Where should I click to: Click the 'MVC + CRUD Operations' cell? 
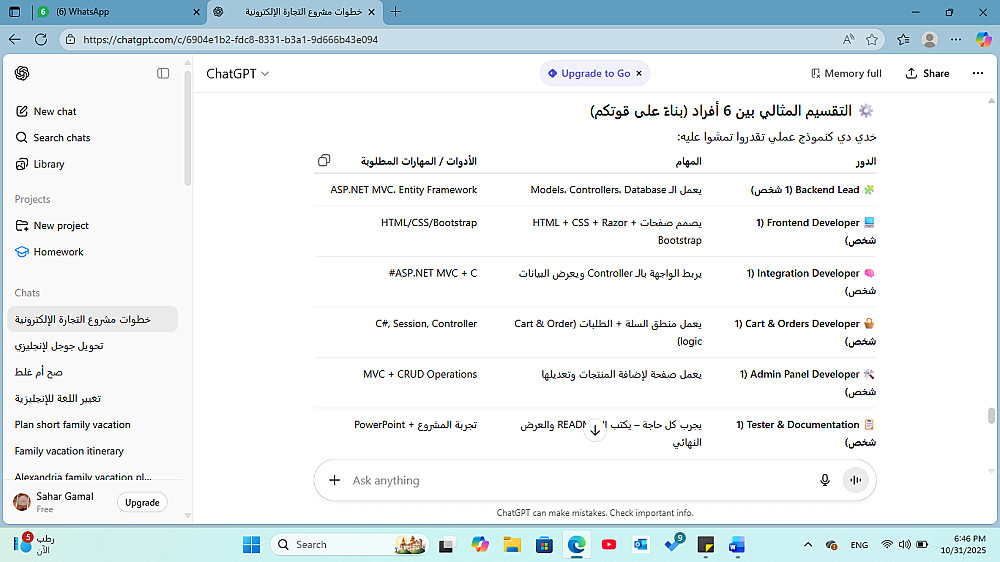point(420,374)
